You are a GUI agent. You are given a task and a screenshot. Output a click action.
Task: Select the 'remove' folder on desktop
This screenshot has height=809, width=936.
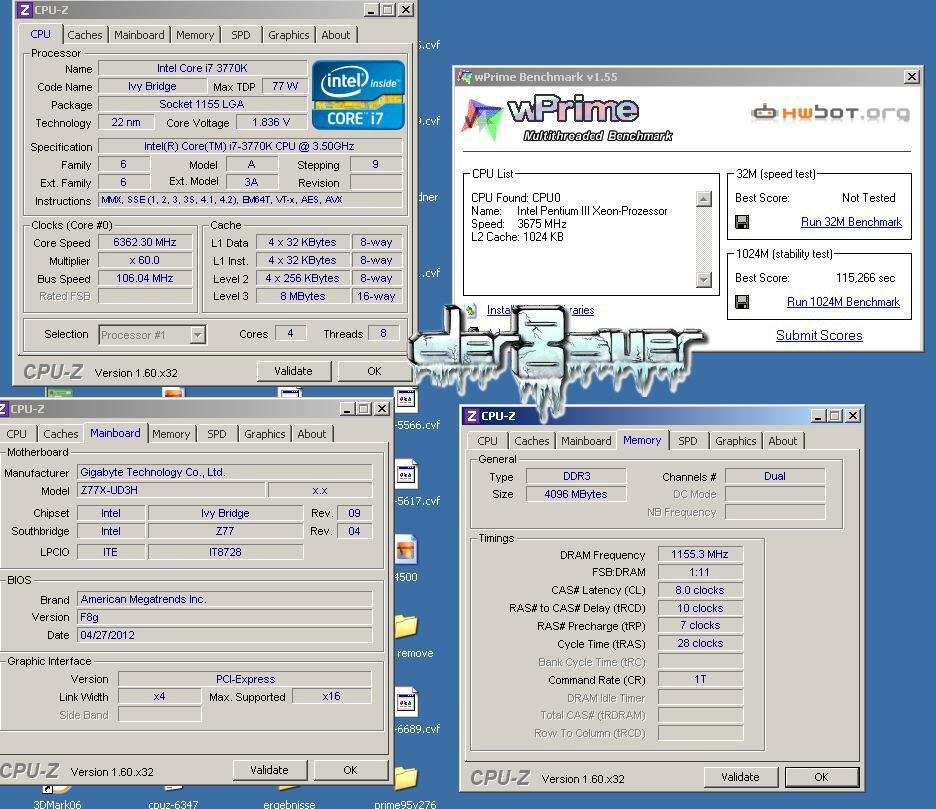[406, 626]
